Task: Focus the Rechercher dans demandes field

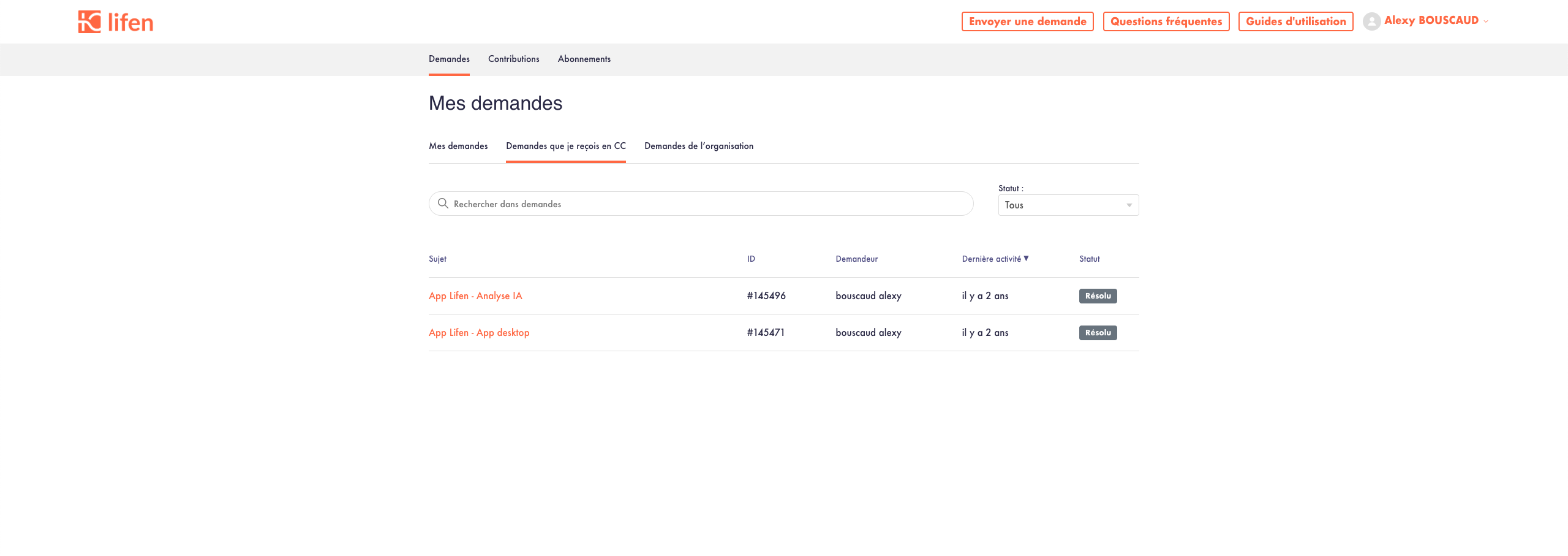Action: (704, 204)
